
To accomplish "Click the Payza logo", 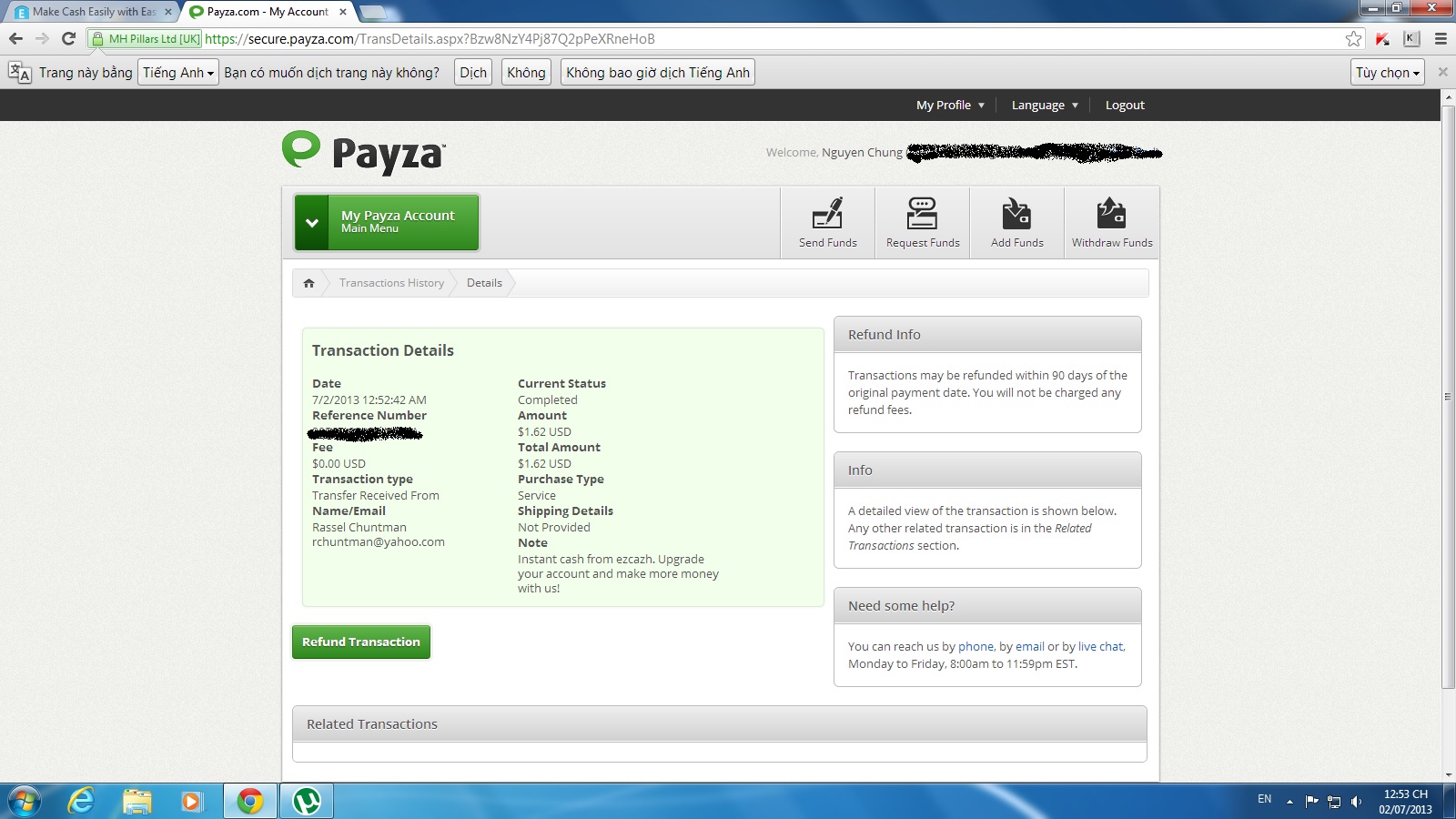I will click(x=364, y=152).
